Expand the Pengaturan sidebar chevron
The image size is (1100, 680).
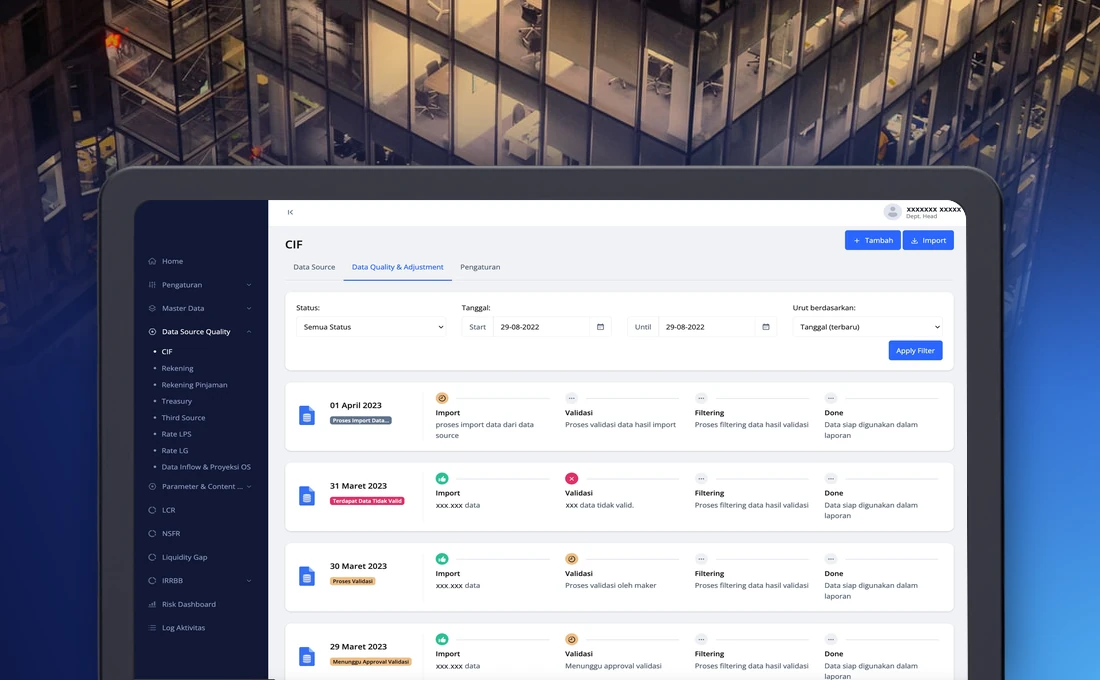tap(249, 285)
